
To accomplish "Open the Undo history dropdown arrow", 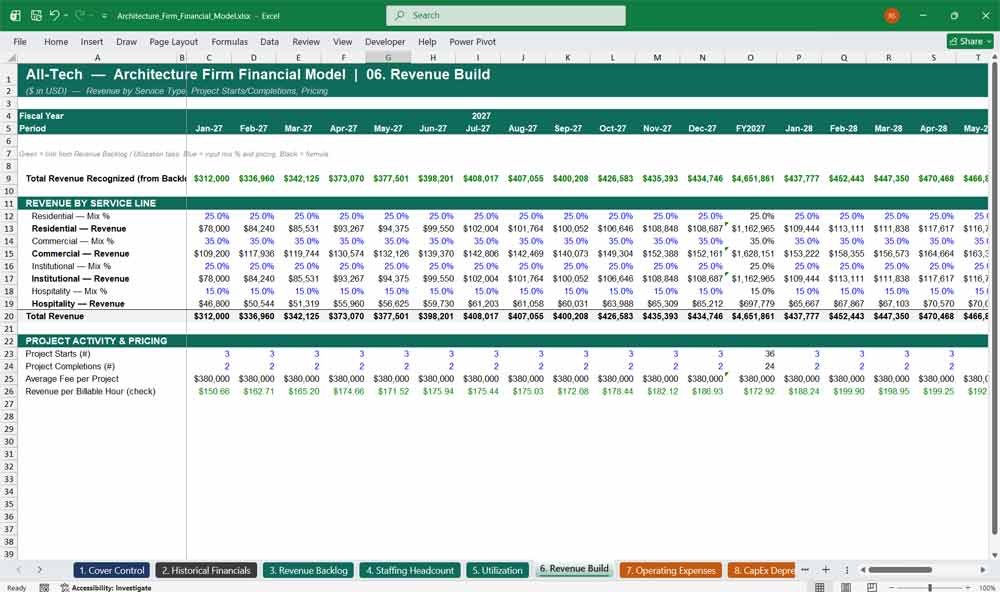I will 66,15.
